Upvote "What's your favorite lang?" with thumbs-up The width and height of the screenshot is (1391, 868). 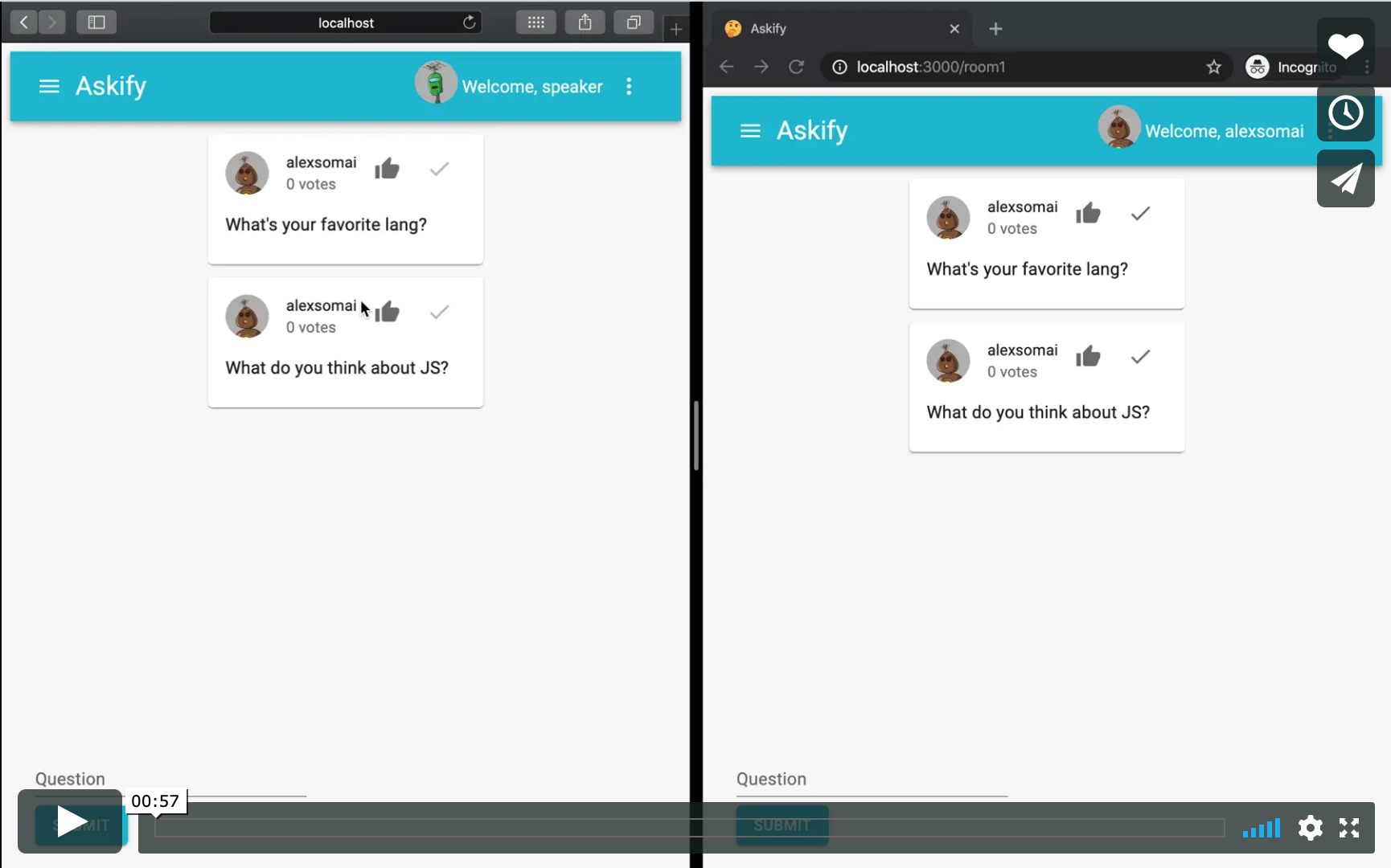coord(388,169)
